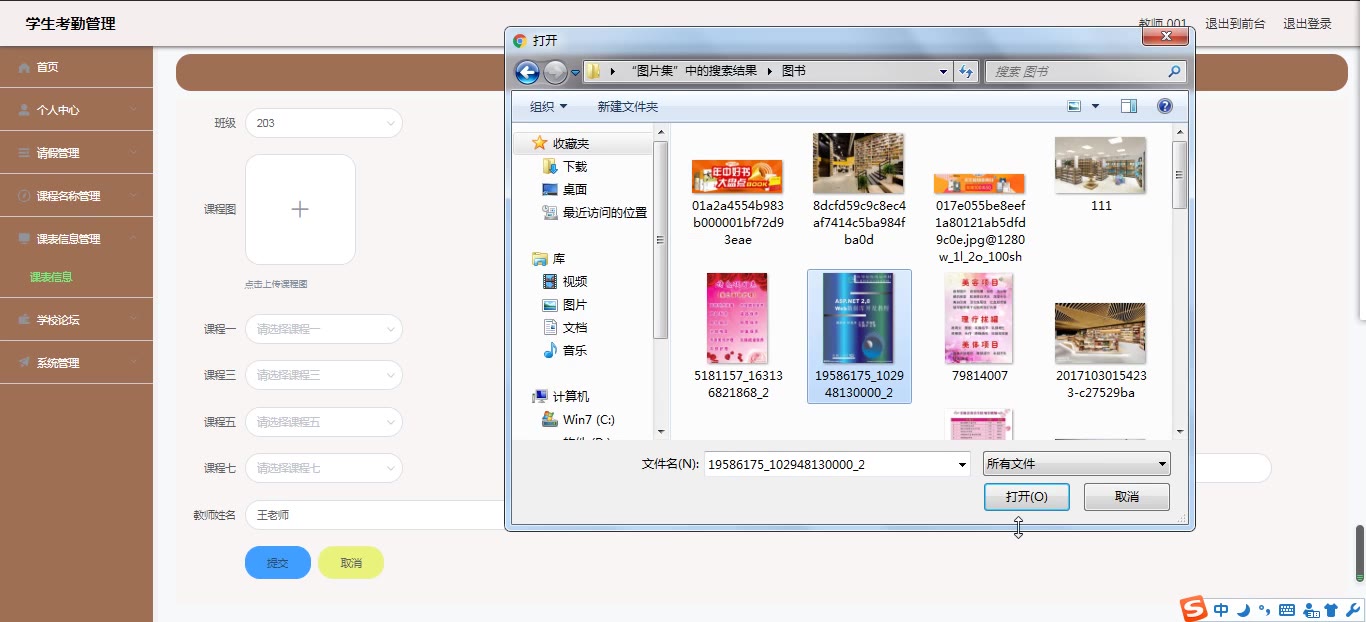Screen dimensions: 1366x622
Task: Select Win7 (C:) drive
Action: pos(579,419)
